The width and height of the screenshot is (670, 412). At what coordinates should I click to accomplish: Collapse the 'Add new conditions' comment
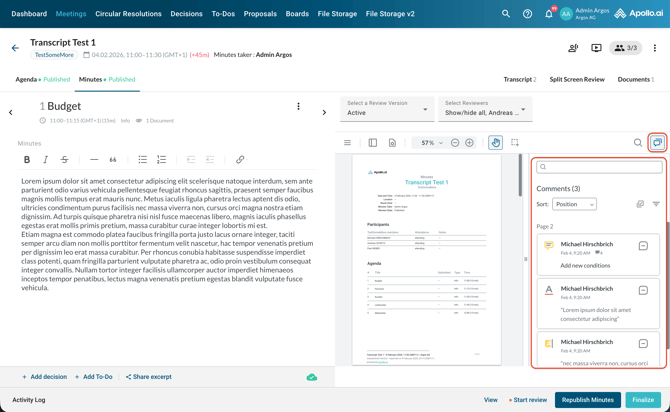click(x=643, y=246)
